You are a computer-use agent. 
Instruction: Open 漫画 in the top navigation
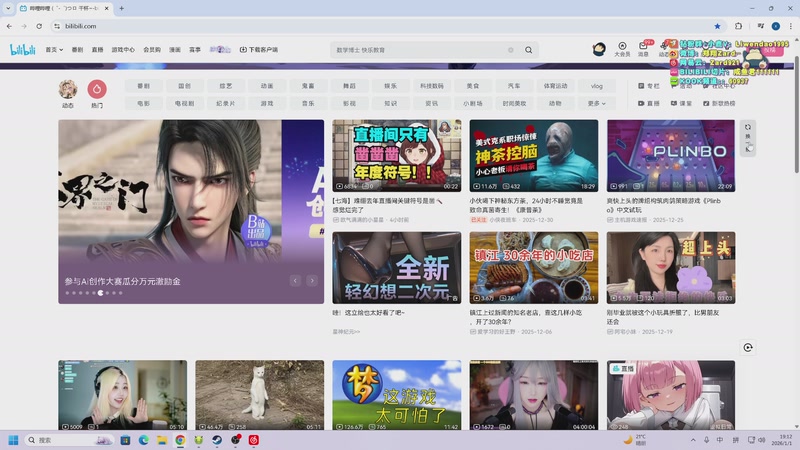pyautogui.click(x=175, y=49)
